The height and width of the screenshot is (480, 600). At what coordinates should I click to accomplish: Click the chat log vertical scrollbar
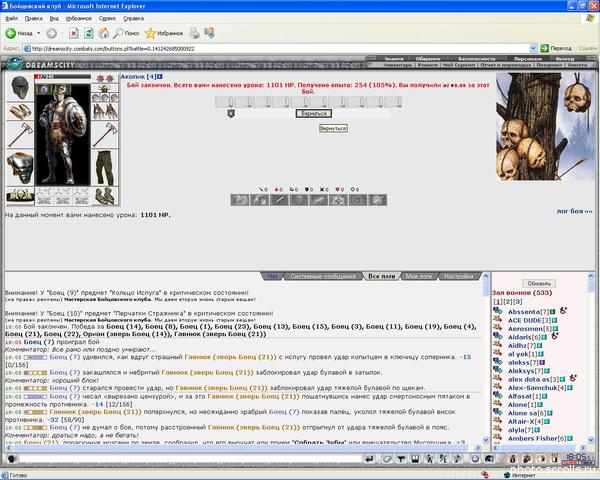[486, 358]
